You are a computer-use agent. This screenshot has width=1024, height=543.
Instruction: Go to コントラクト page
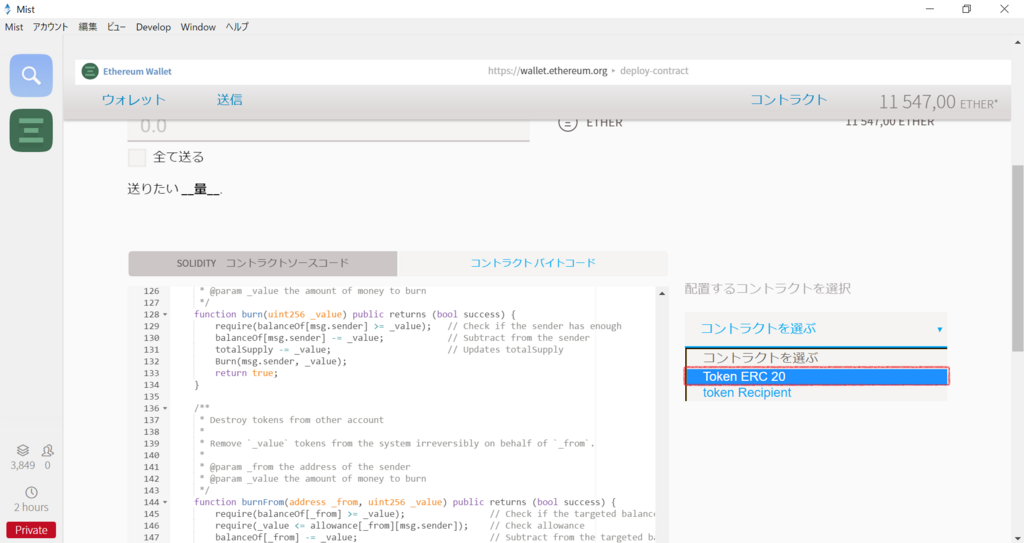coord(788,100)
